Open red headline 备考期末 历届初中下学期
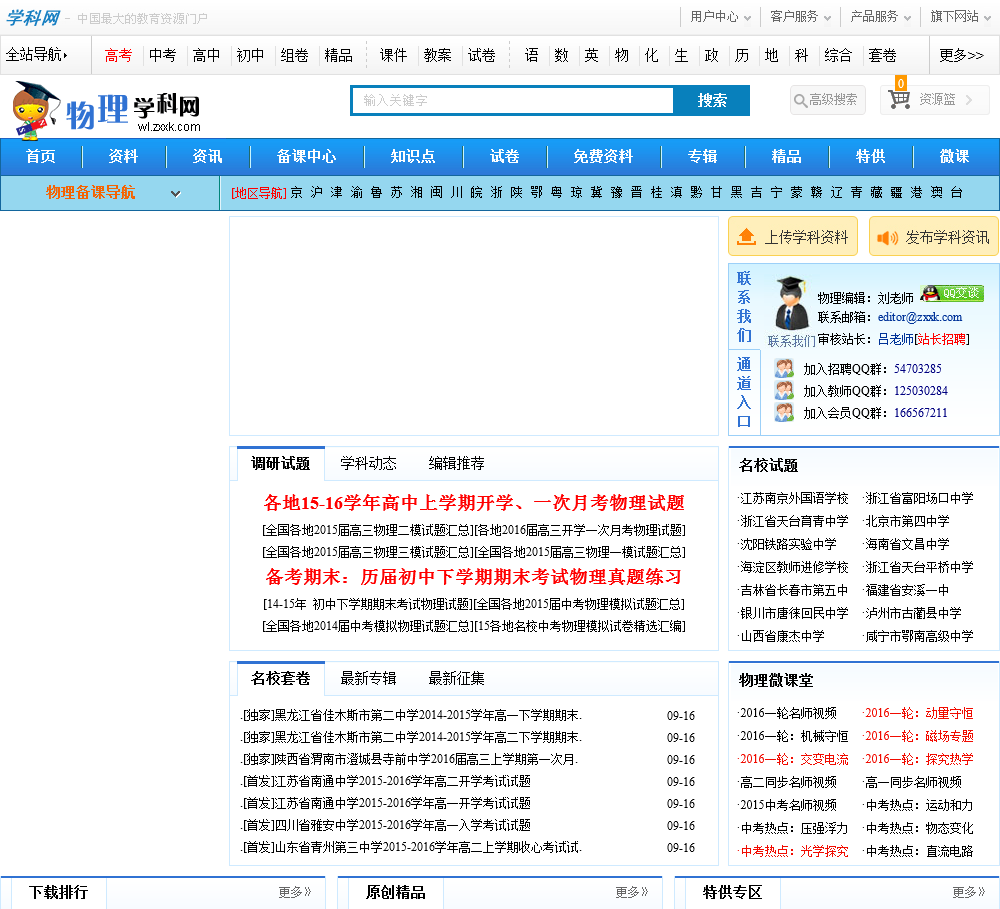This screenshot has height=909, width=1000. tap(474, 577)
